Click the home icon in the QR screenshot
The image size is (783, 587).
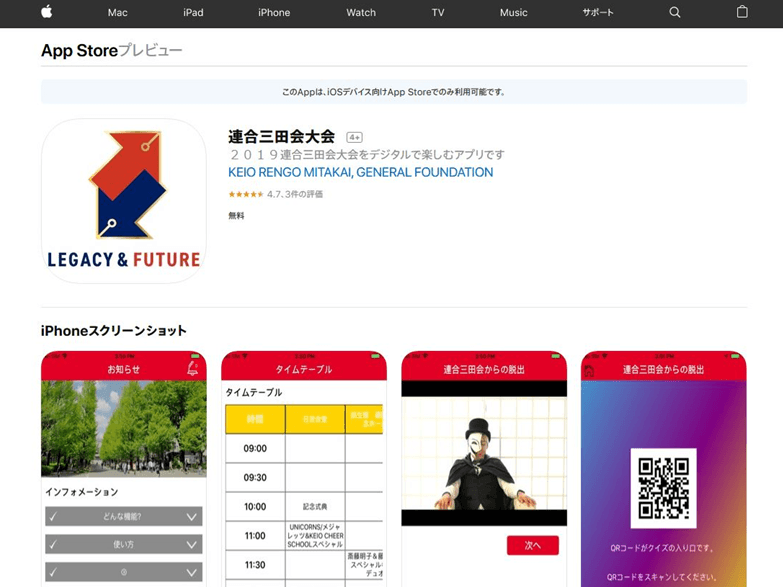[x=589, y=370]
